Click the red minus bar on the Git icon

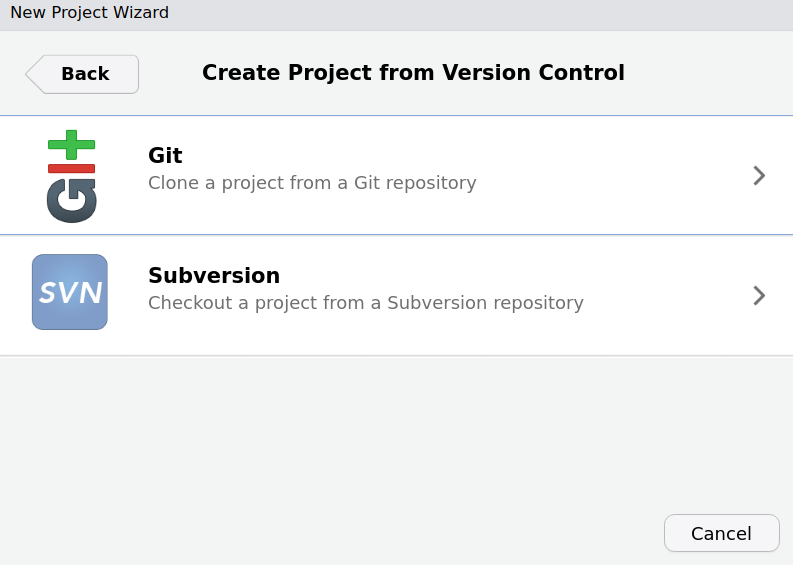(x=71, y=168)
